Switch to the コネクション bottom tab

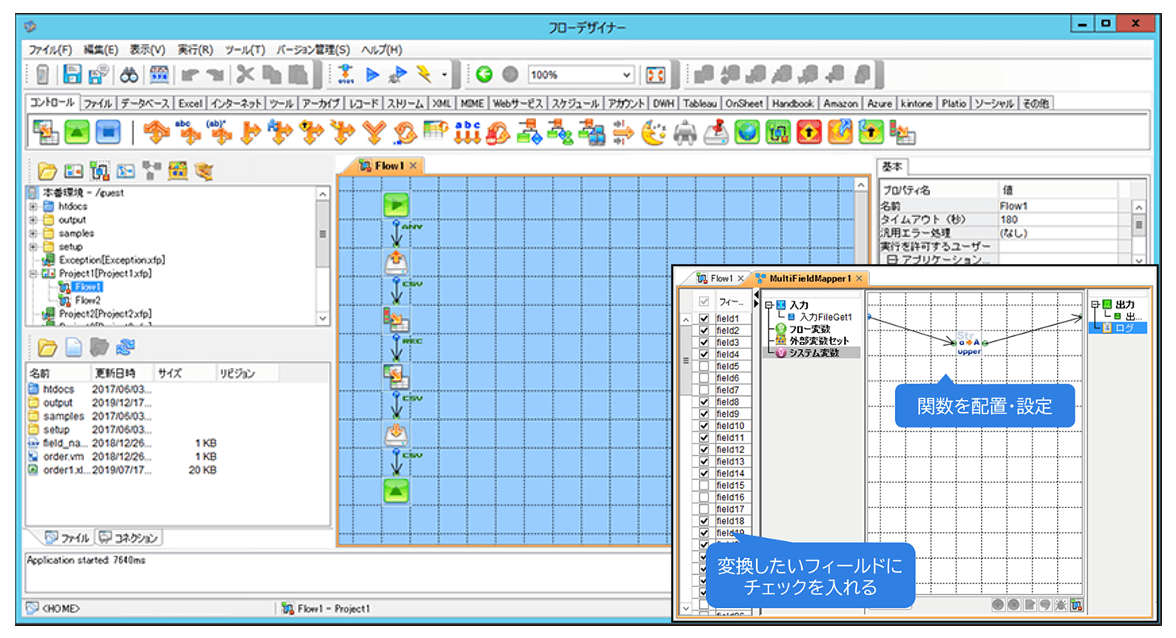click(130, 538)
